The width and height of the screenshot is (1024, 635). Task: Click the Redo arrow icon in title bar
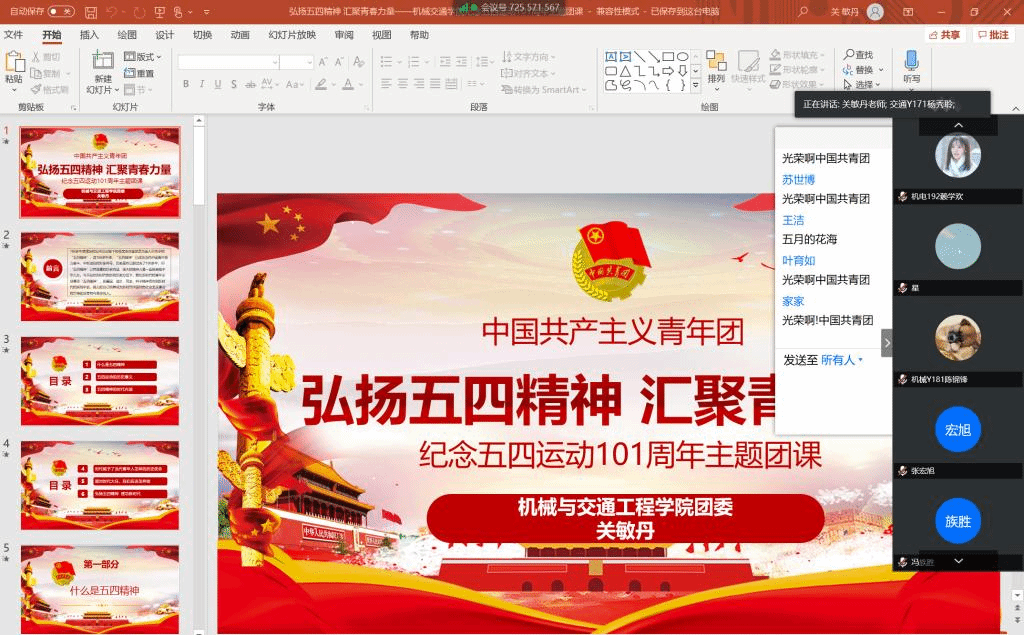pyautogui.click(x=139, y=12)
